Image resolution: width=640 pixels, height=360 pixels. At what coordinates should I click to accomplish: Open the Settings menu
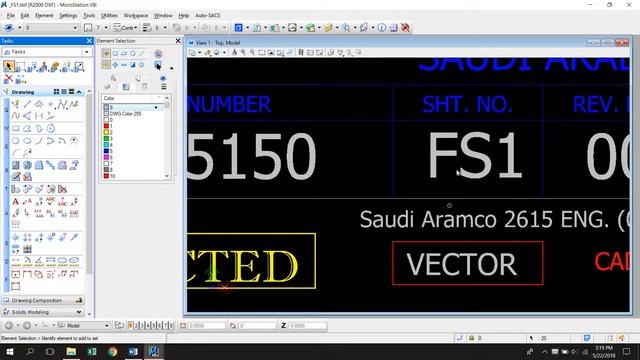[68, 16]
